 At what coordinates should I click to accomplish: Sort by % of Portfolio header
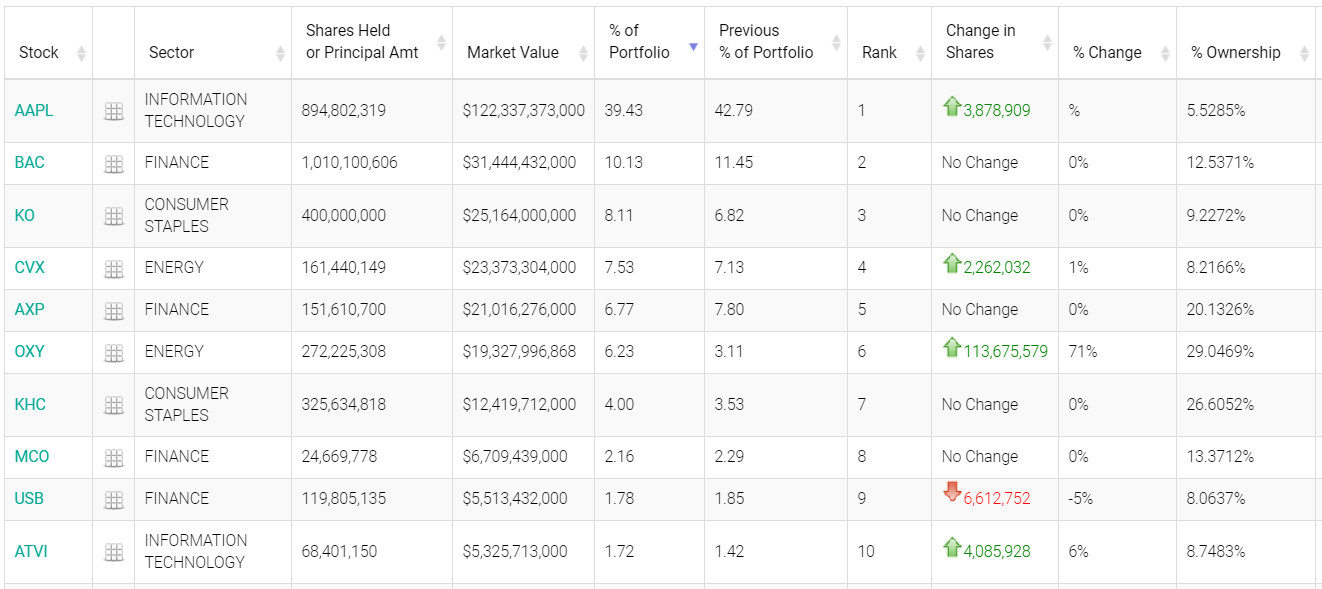coord(639,42)
